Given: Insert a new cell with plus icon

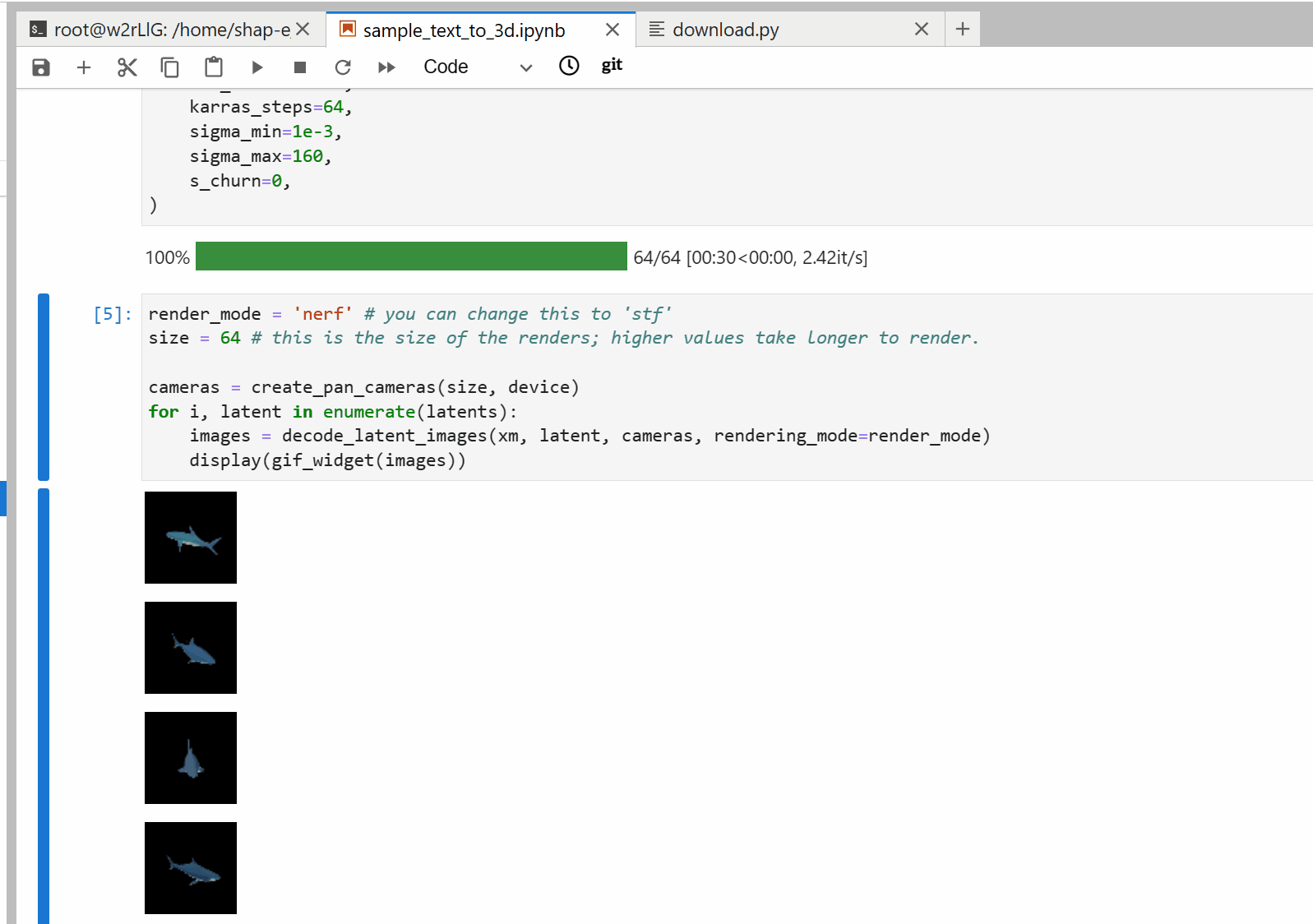Looking at the screenshot, I should coord(84,67).
